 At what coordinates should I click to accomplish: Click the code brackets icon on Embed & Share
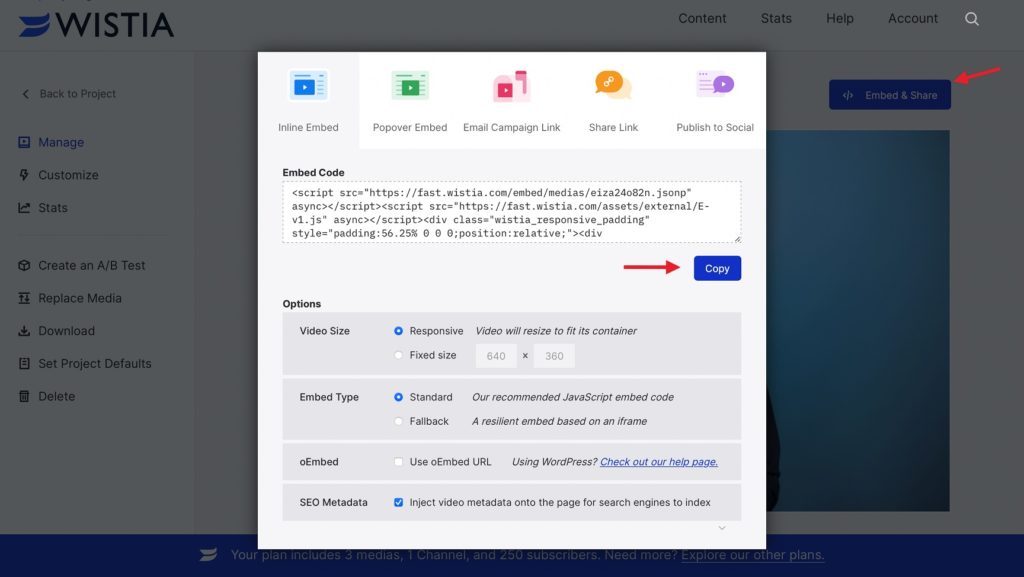pos(848,95)
